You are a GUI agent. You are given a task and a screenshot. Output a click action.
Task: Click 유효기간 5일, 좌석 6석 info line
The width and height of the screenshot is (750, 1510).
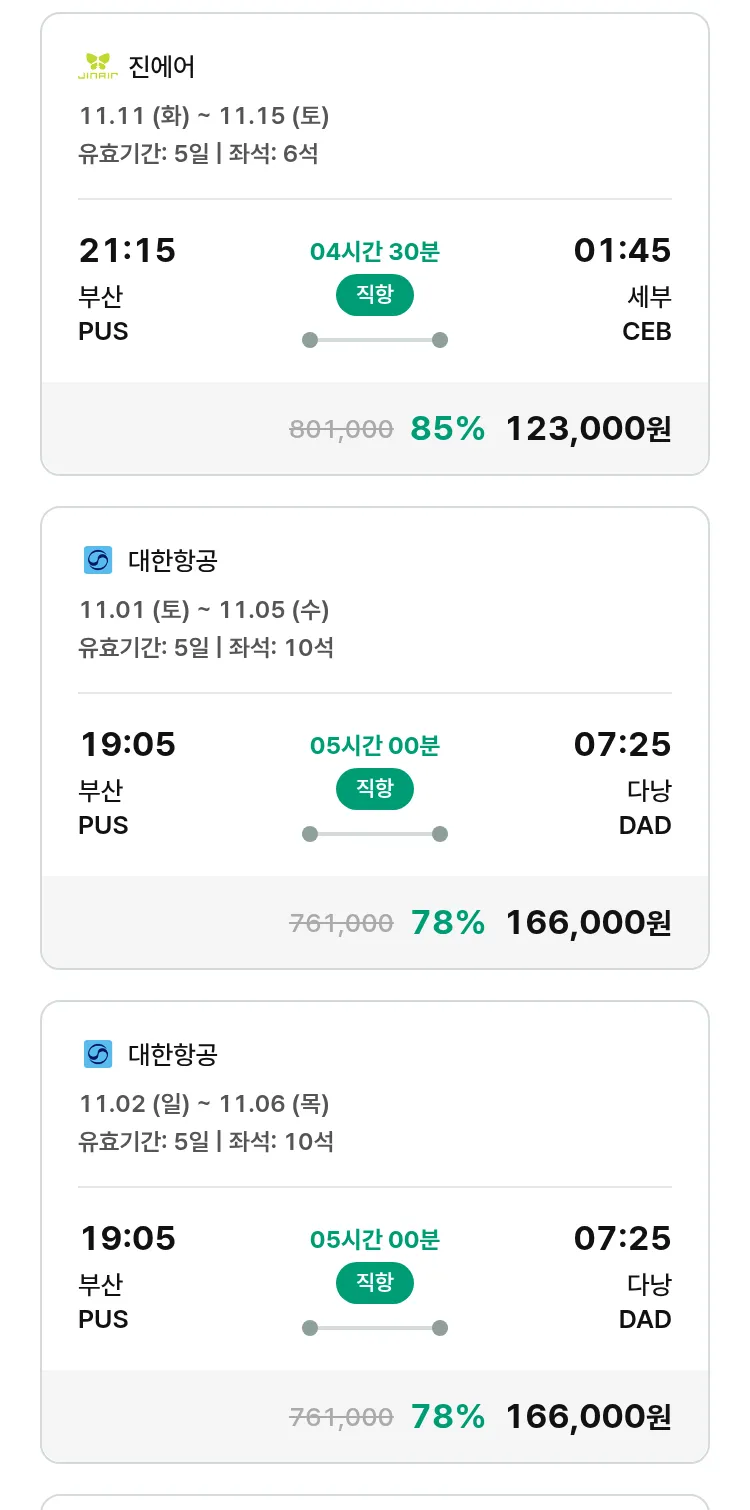[198, 154]
